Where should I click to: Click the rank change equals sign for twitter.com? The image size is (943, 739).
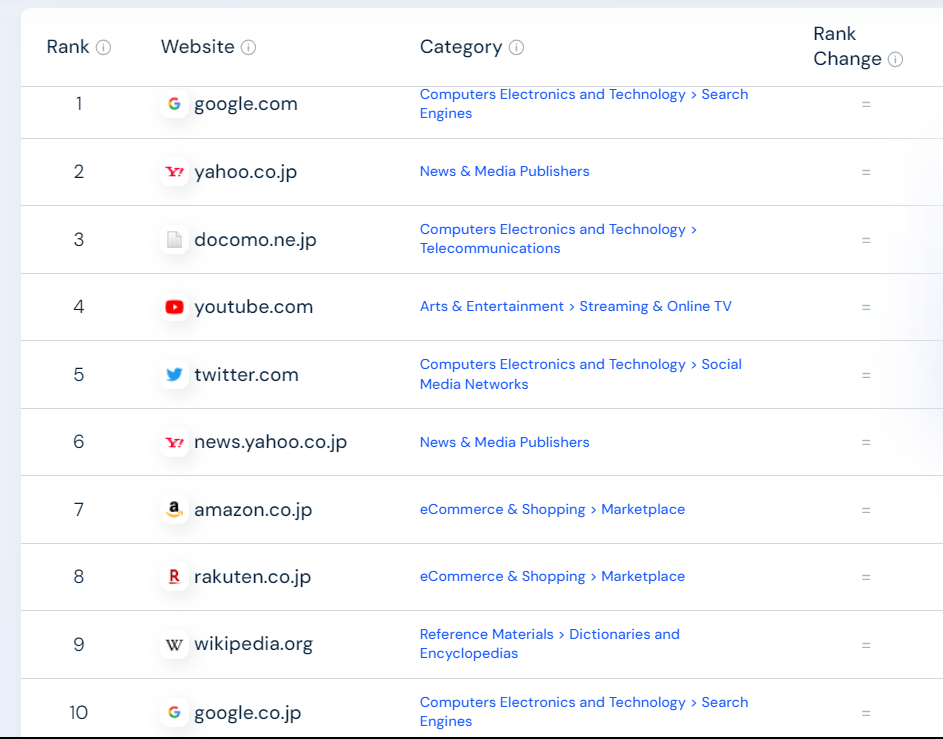pos(866,375)
